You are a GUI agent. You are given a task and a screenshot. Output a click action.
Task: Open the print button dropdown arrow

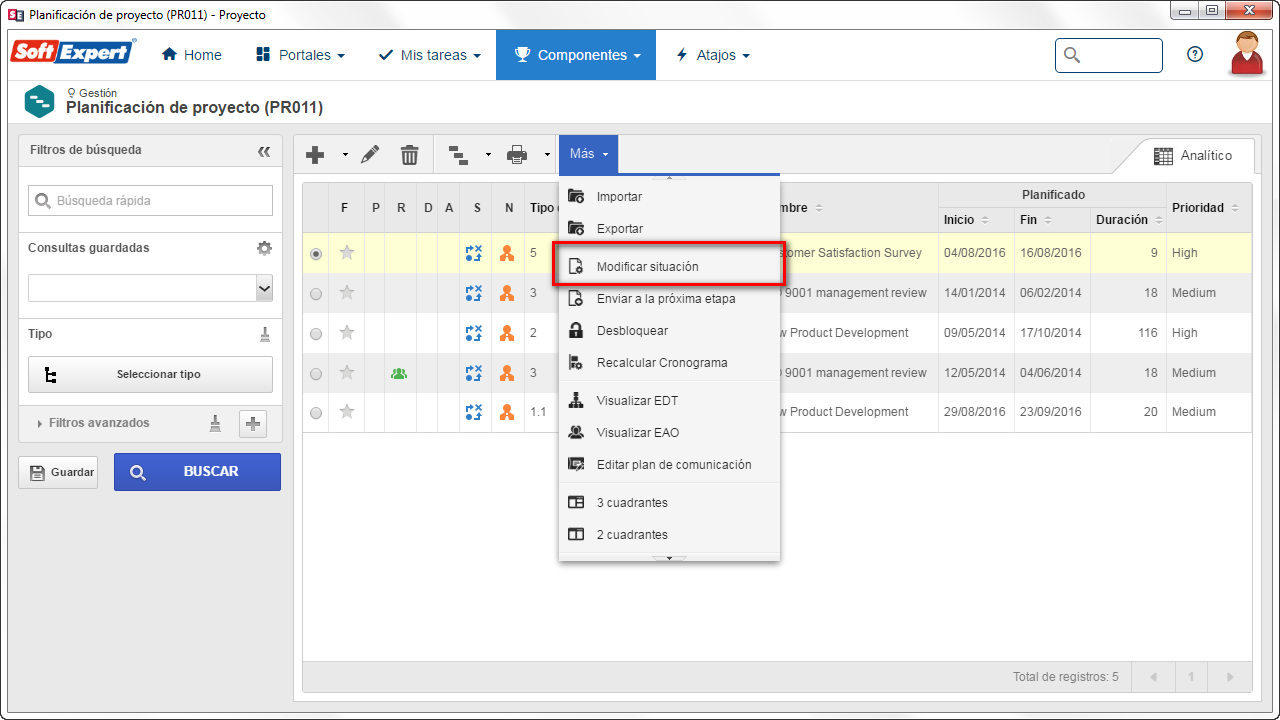tap(547, 155)
